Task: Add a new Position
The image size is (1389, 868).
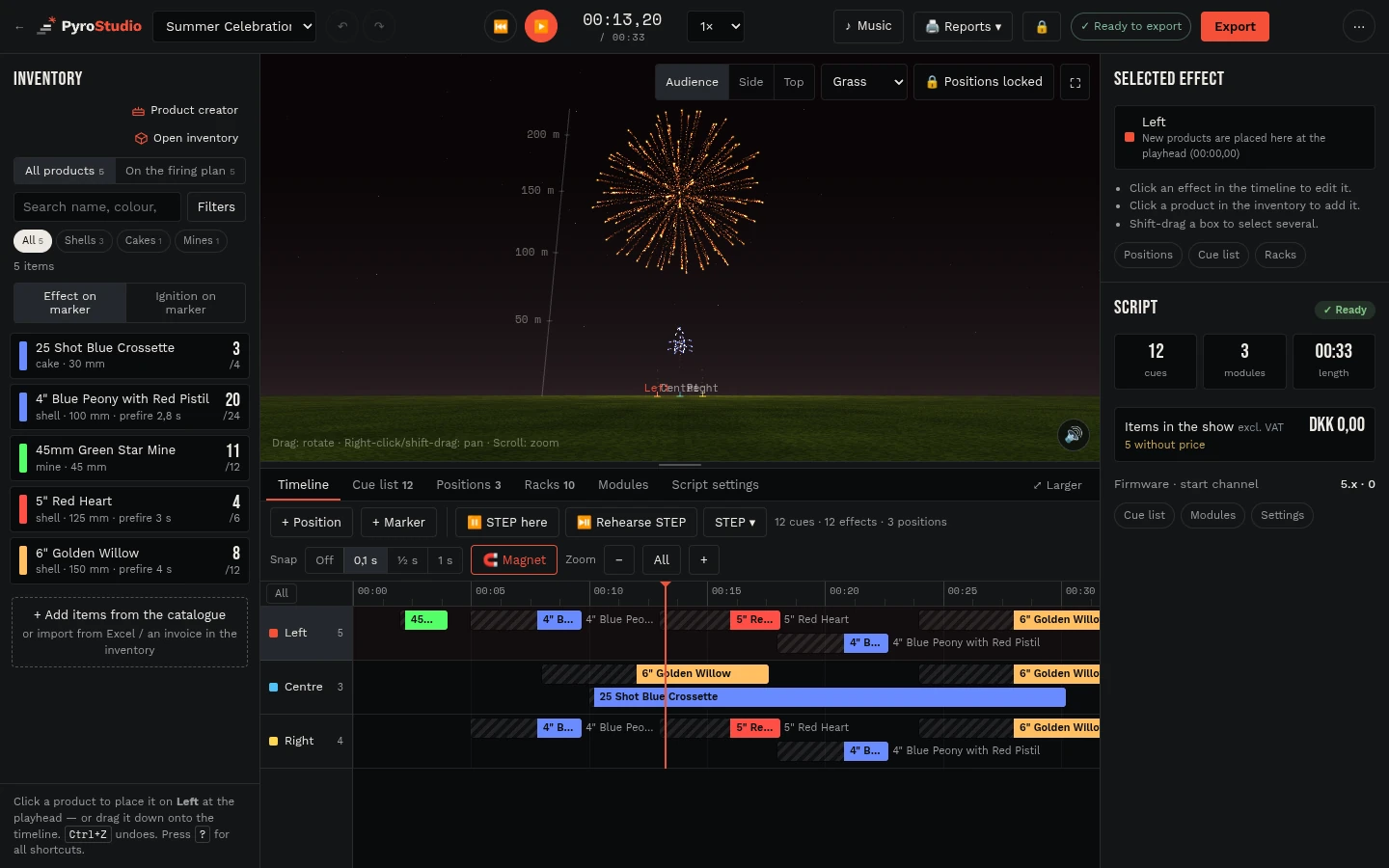Action: 311,523
